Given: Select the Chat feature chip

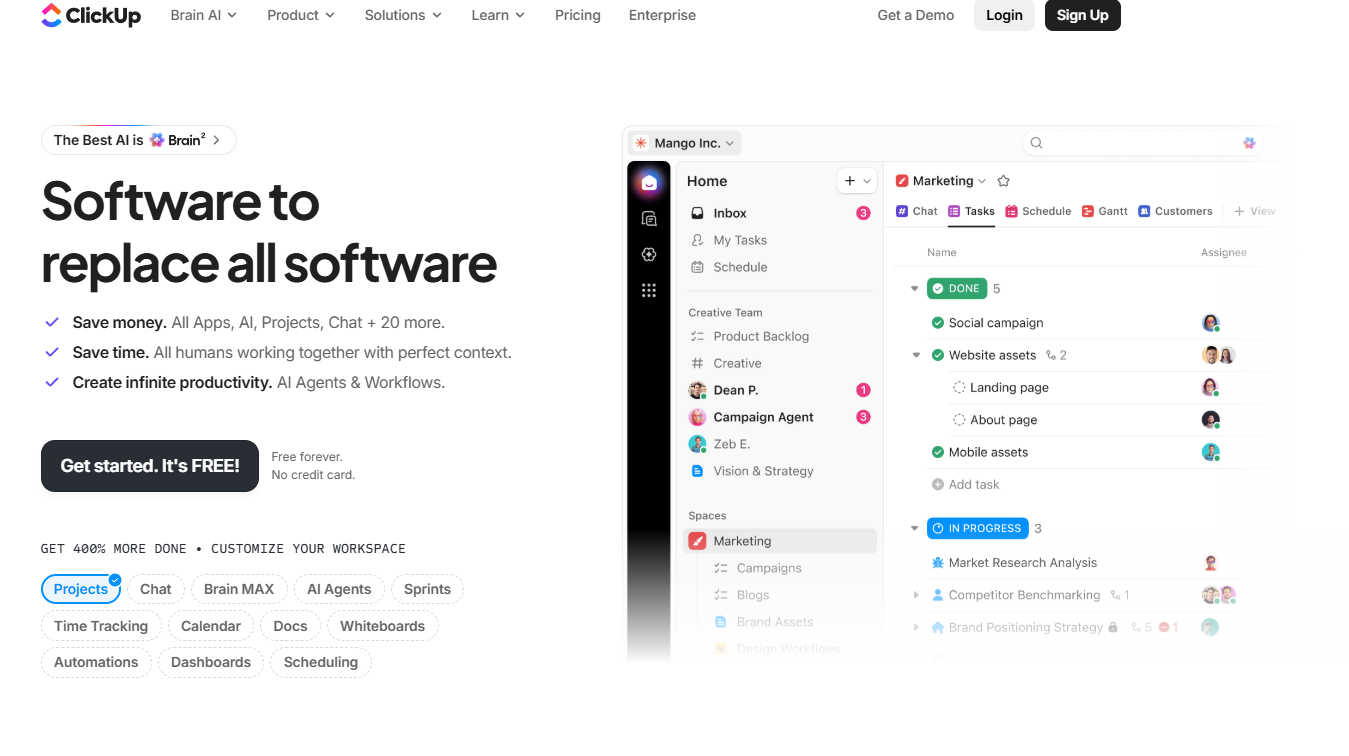Looking at the screenshot, I should (156, 589).
